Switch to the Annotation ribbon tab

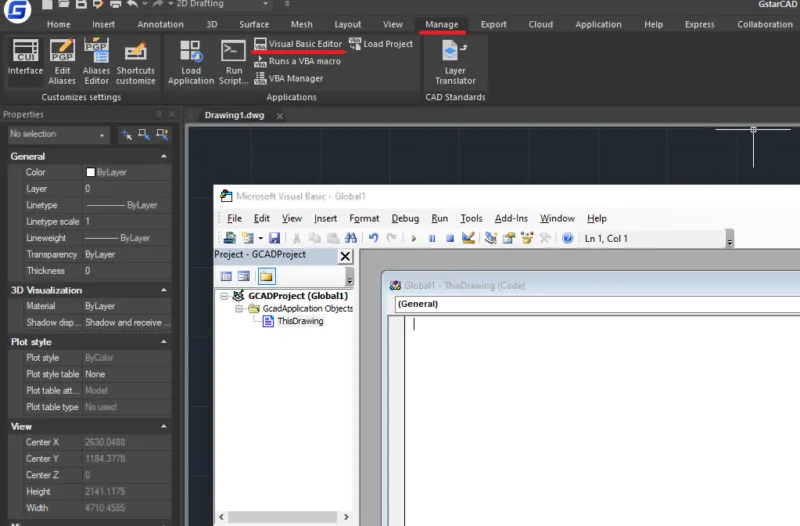pyautogui.click(x=160, y=24)
